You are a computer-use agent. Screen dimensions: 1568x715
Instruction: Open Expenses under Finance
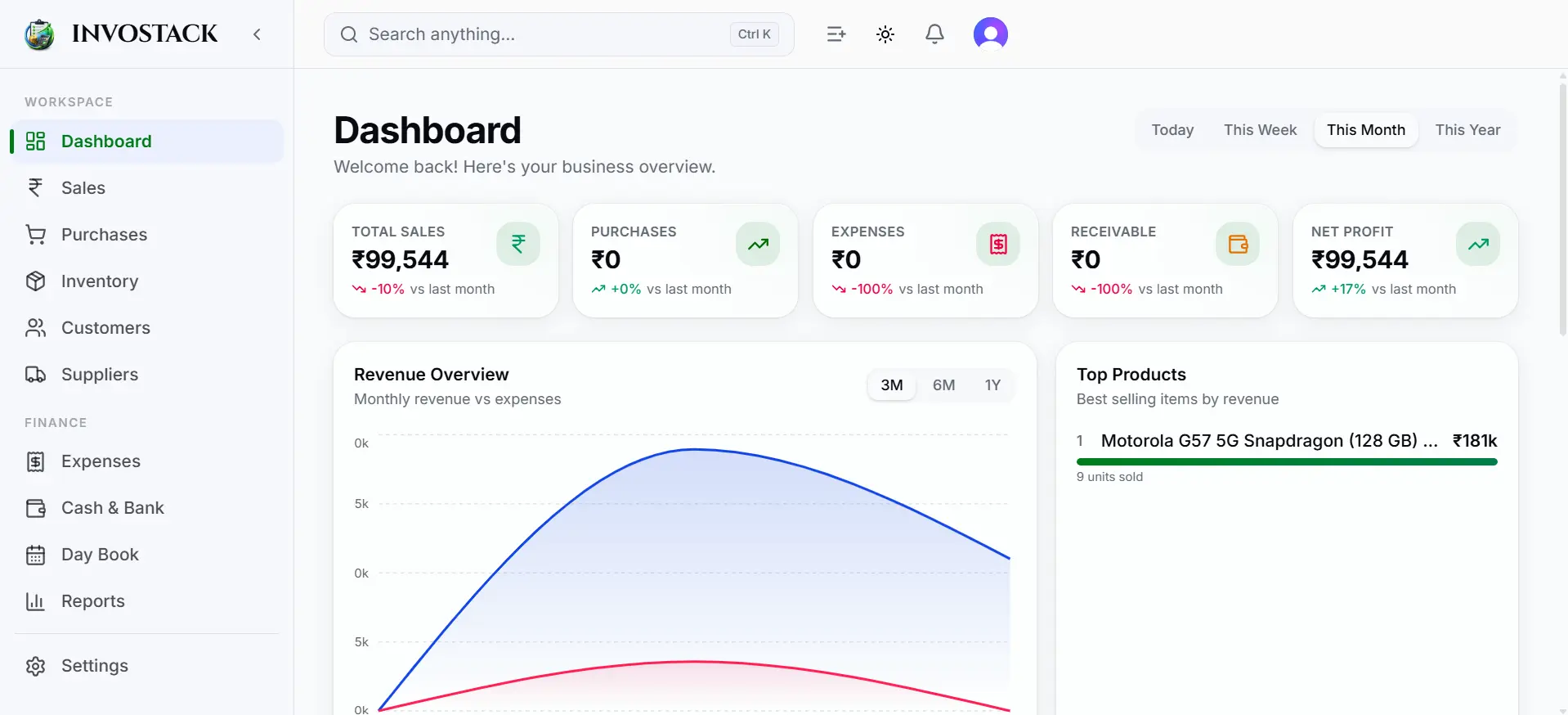[147, 461]
